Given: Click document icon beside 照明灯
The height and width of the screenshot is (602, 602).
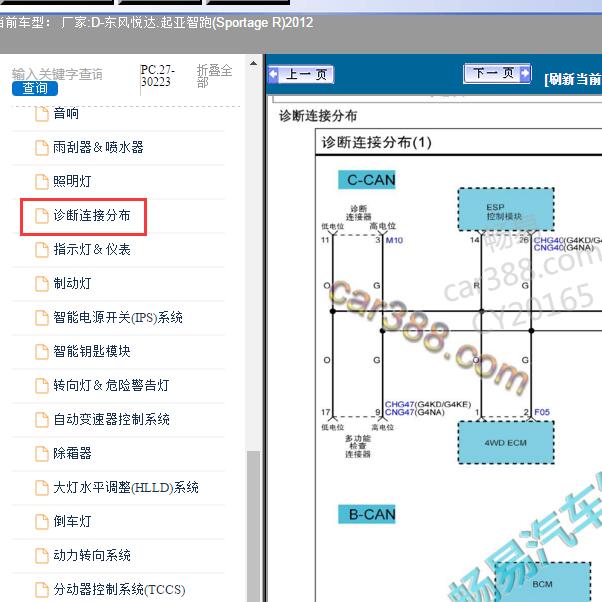Looking at the screenshot, I should [x=41, y=182].
